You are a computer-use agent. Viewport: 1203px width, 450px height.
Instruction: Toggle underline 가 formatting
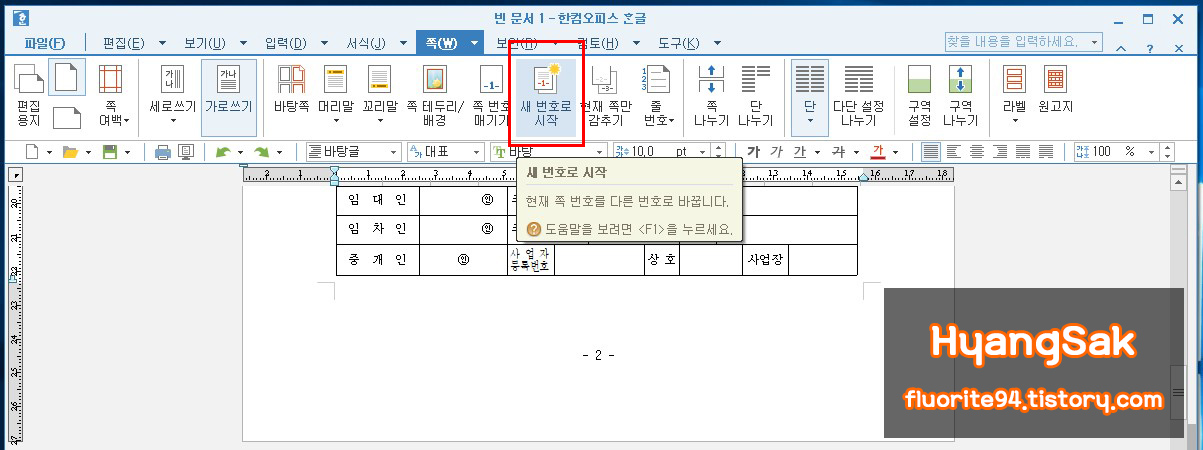799,152
